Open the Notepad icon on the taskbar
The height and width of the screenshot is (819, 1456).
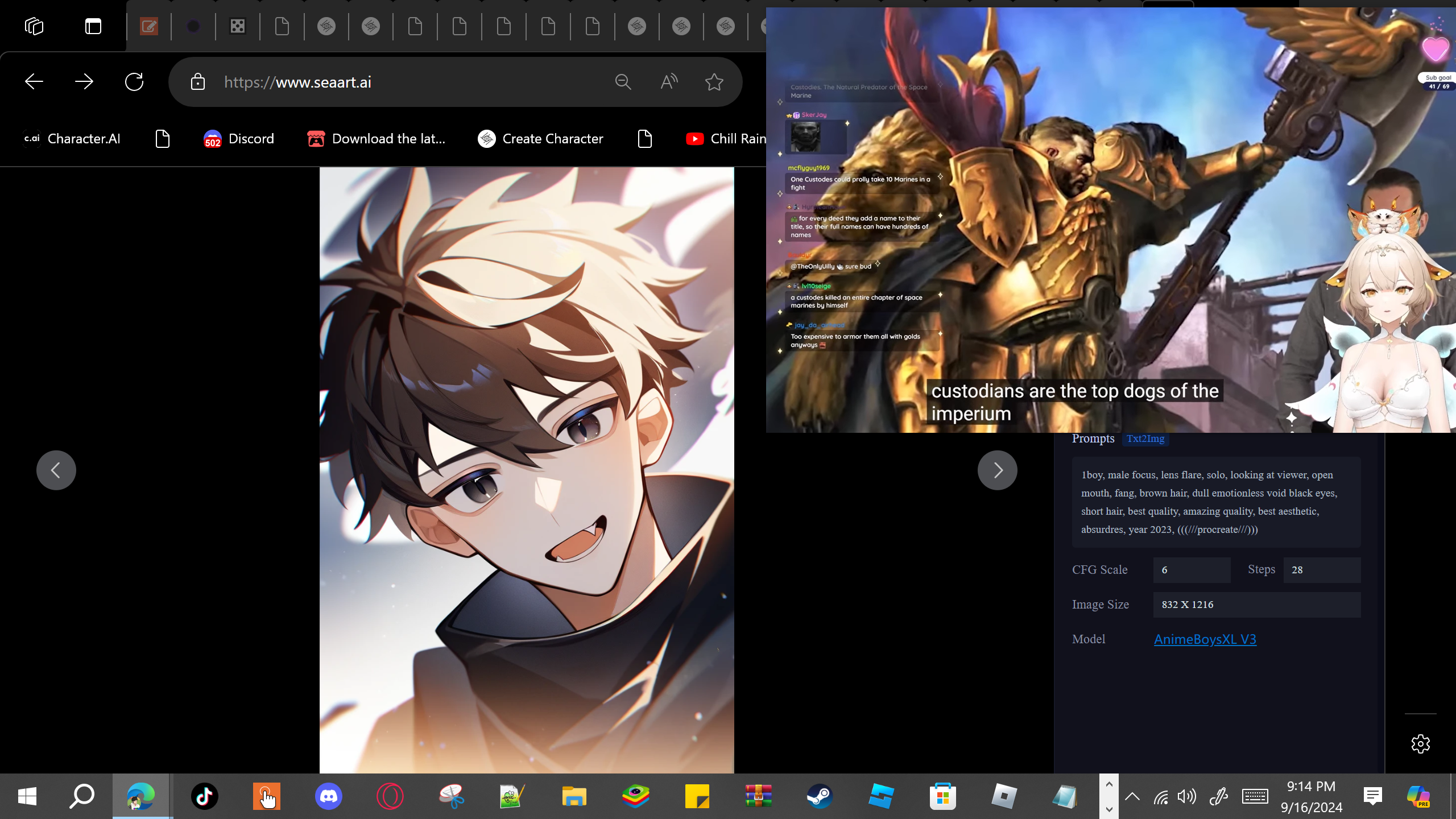(x=1065, y=796)
